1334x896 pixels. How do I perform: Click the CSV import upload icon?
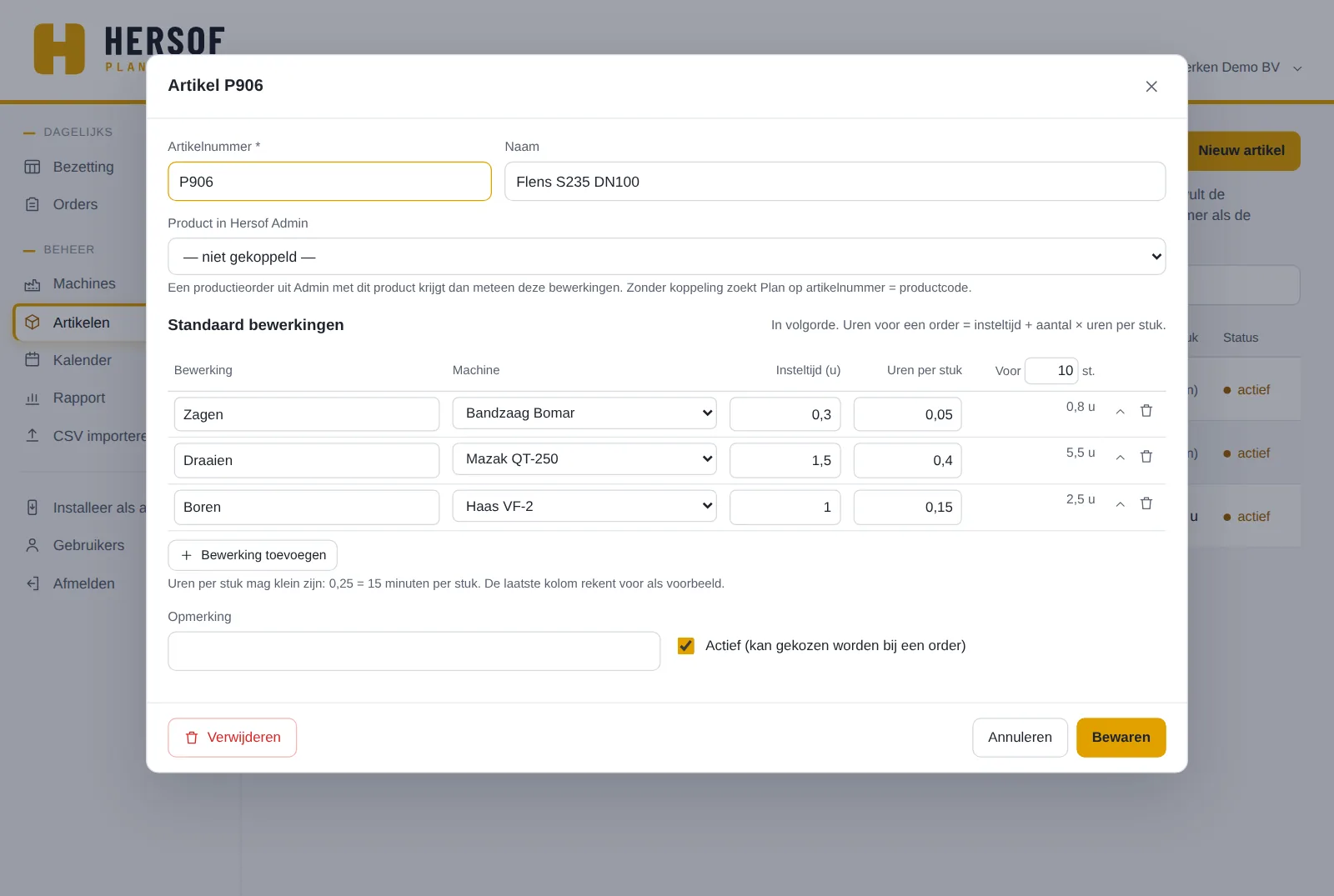click(x=33, y=436)
